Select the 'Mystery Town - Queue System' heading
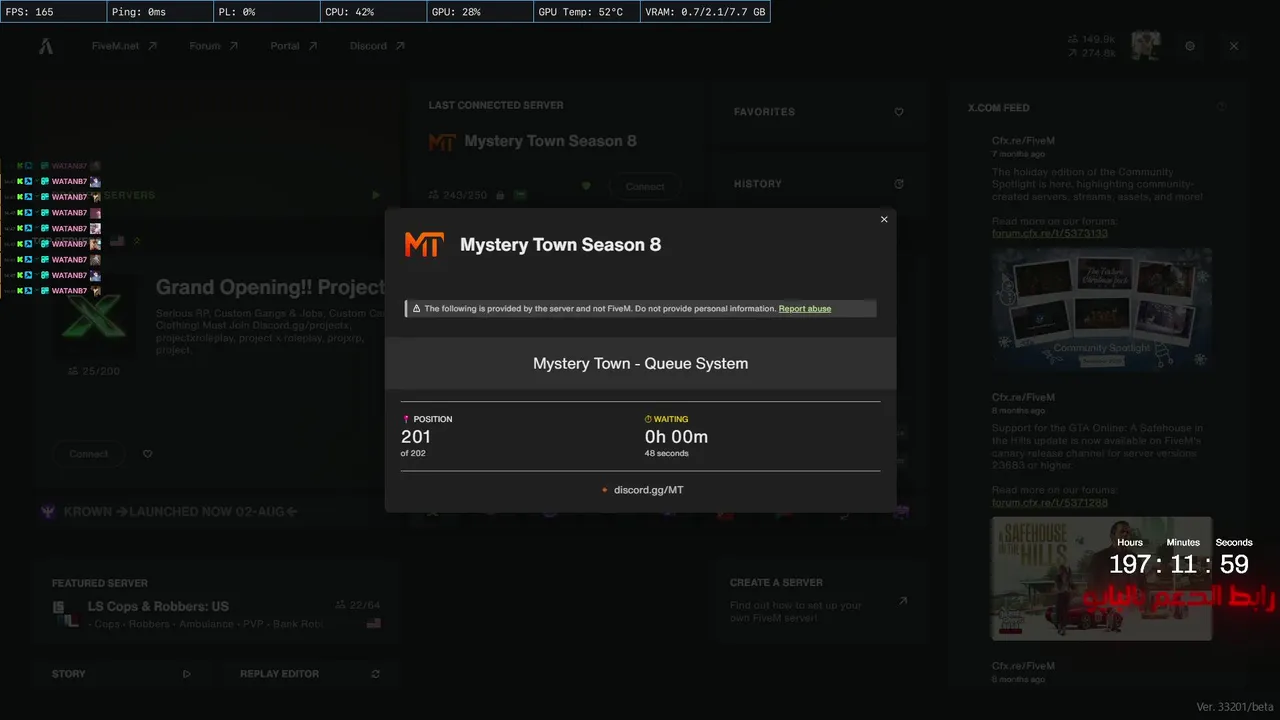The height and width of the screenshot is (720, 1280). pyautogui.click(x=641, y=363)
